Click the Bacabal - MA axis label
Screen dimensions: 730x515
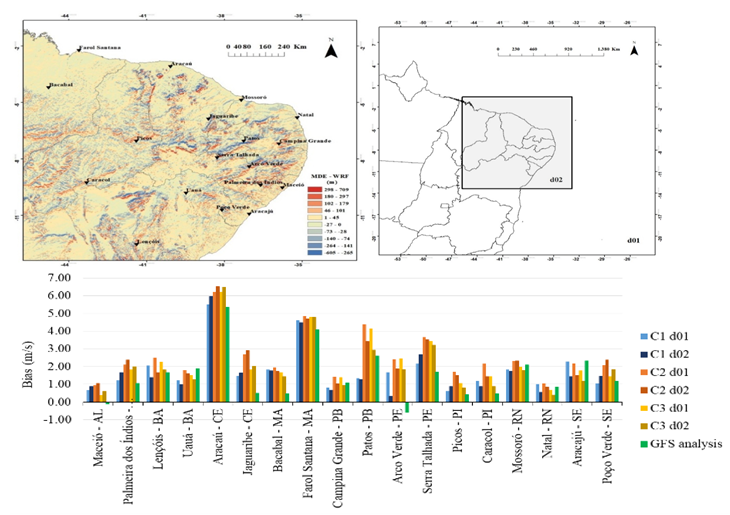(x=277, y=442)
